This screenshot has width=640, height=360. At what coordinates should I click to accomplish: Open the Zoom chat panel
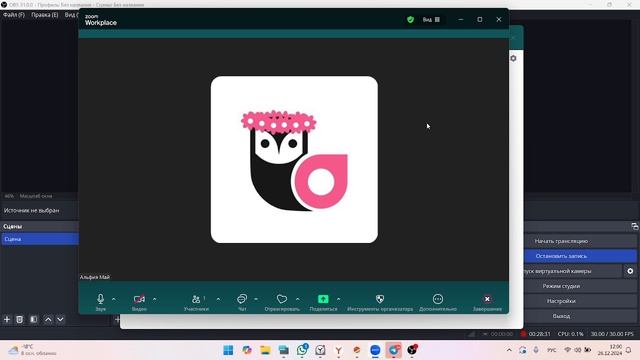point(242,302)
